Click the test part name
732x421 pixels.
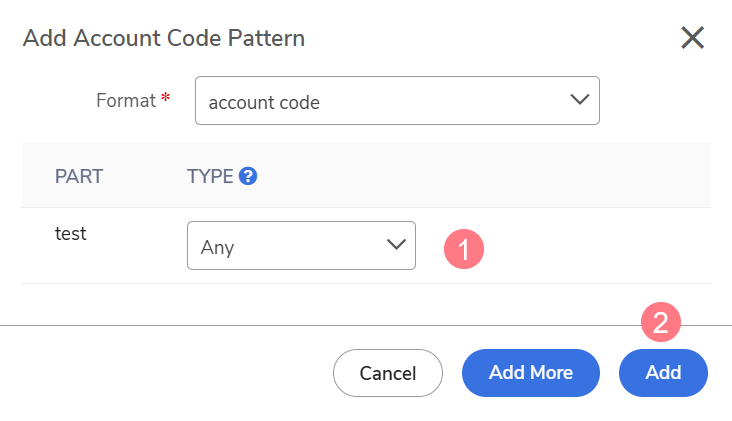tap(70, 233)
